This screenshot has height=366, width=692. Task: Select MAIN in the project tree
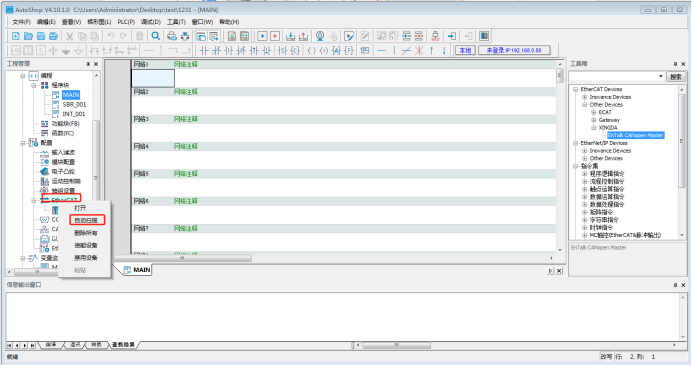click(71, 95)
